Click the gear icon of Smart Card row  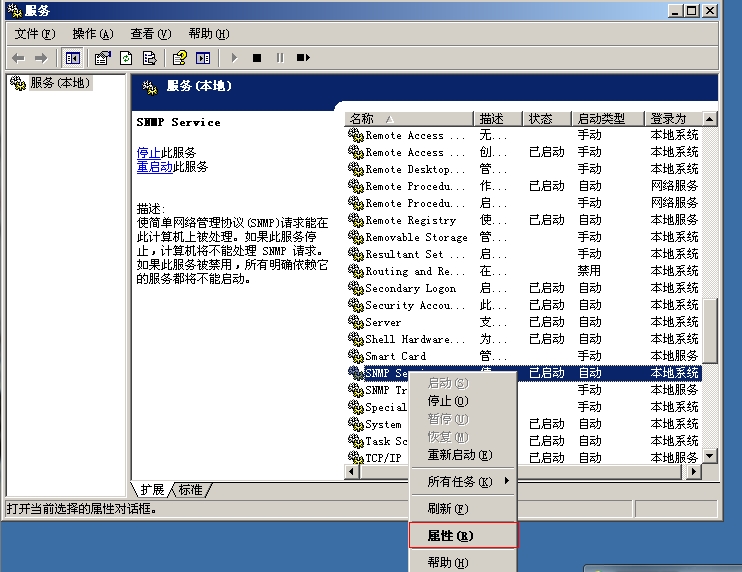355,356
